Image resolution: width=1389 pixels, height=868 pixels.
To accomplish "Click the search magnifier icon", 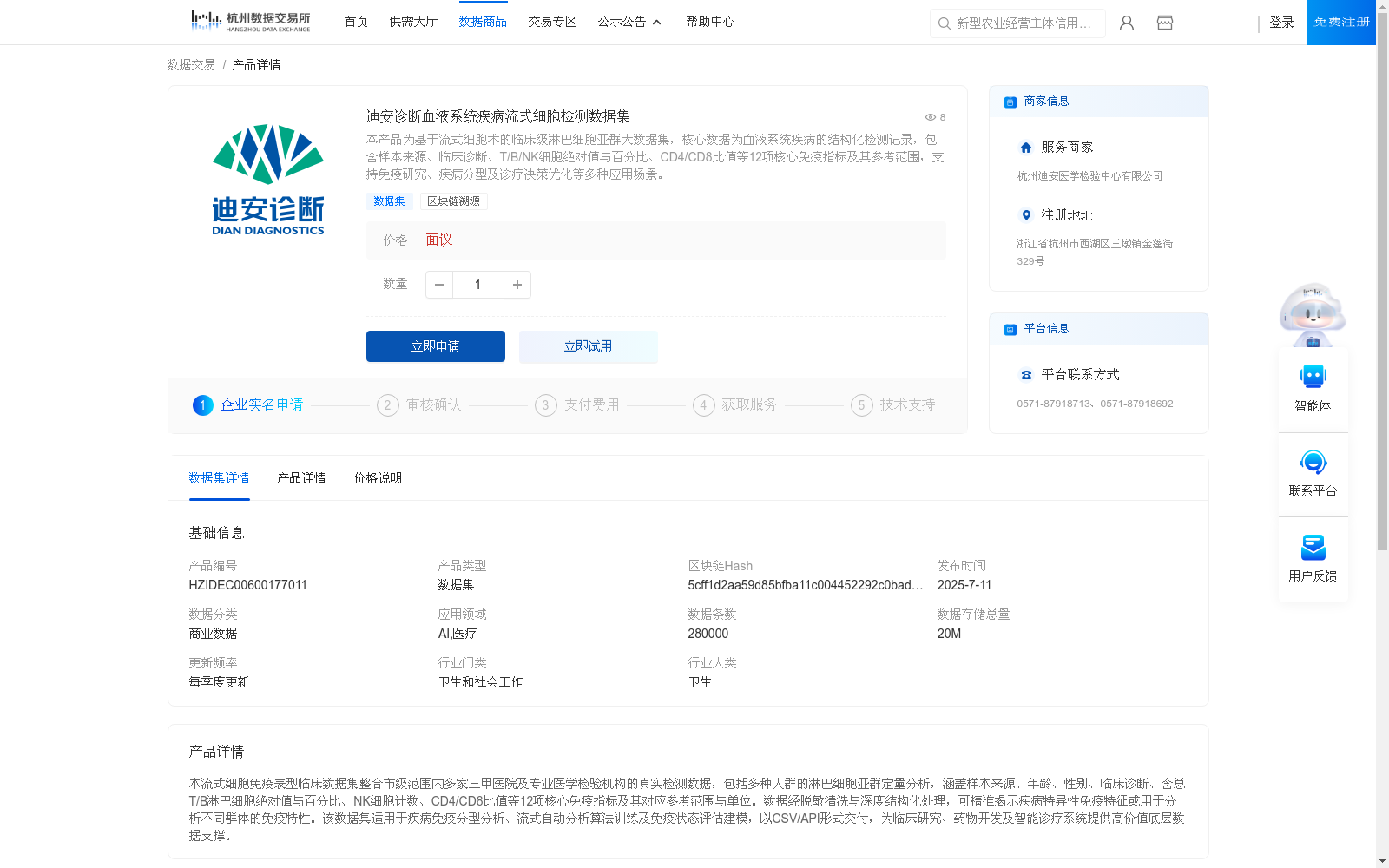I will tap(945, 23).
